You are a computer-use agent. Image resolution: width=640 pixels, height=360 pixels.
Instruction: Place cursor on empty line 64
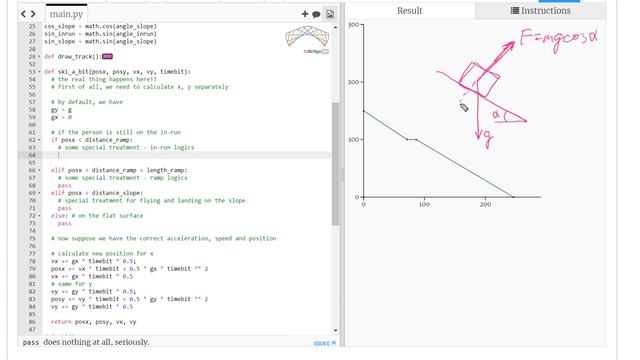pyautogui.click(x=188, y=155)
